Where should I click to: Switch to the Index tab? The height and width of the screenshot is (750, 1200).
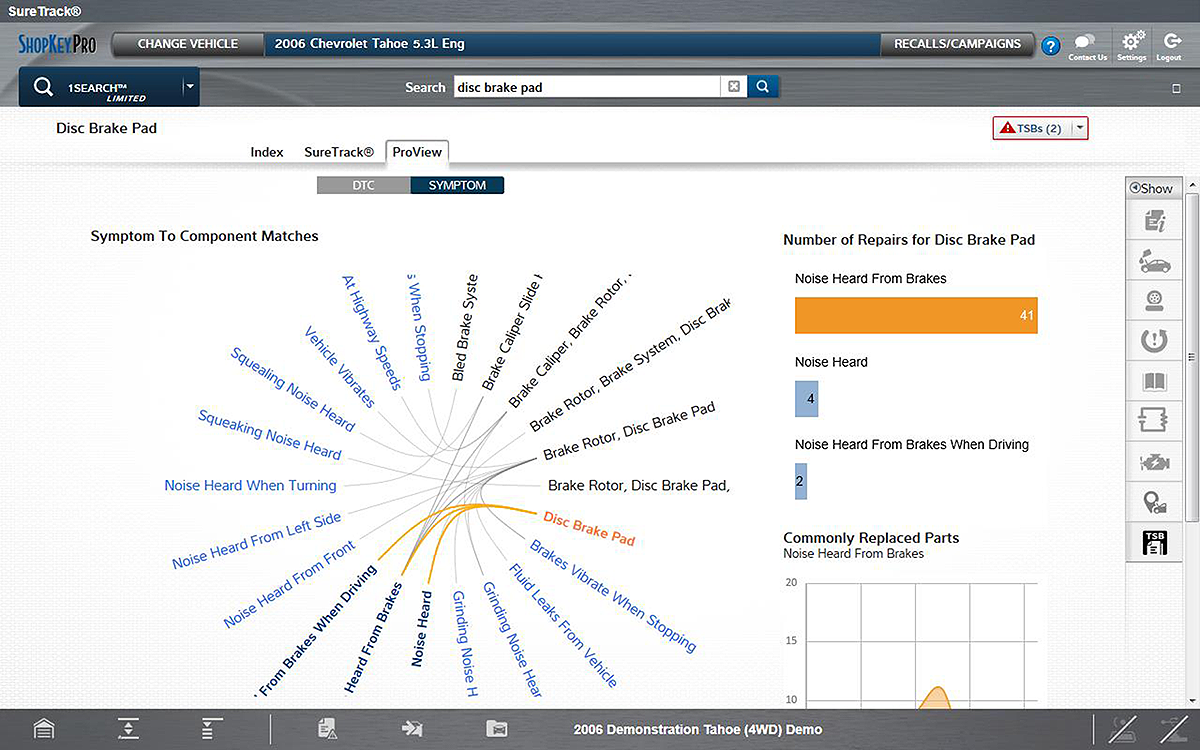pyautogui.click(x=267, y=152)
